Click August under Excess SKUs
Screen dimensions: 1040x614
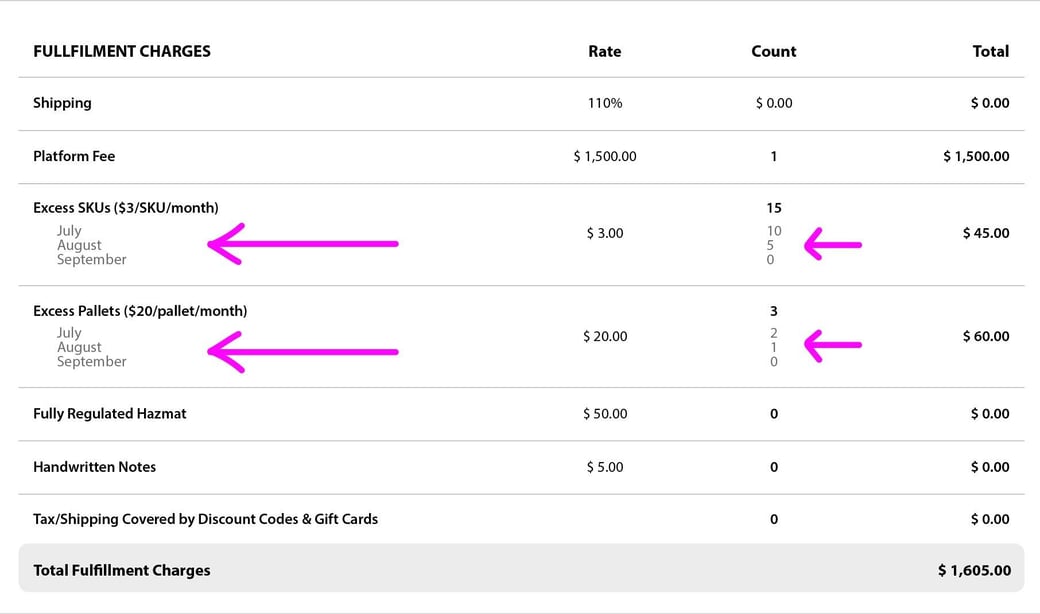(79, 245)
